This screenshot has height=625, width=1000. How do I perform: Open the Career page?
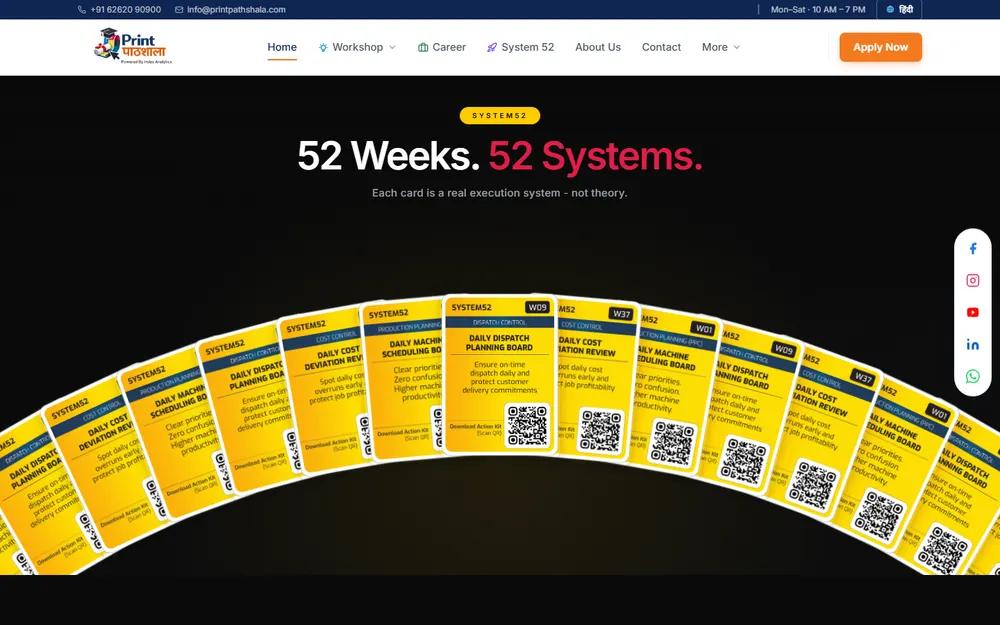pyautogui.click(x=441, y=47)
